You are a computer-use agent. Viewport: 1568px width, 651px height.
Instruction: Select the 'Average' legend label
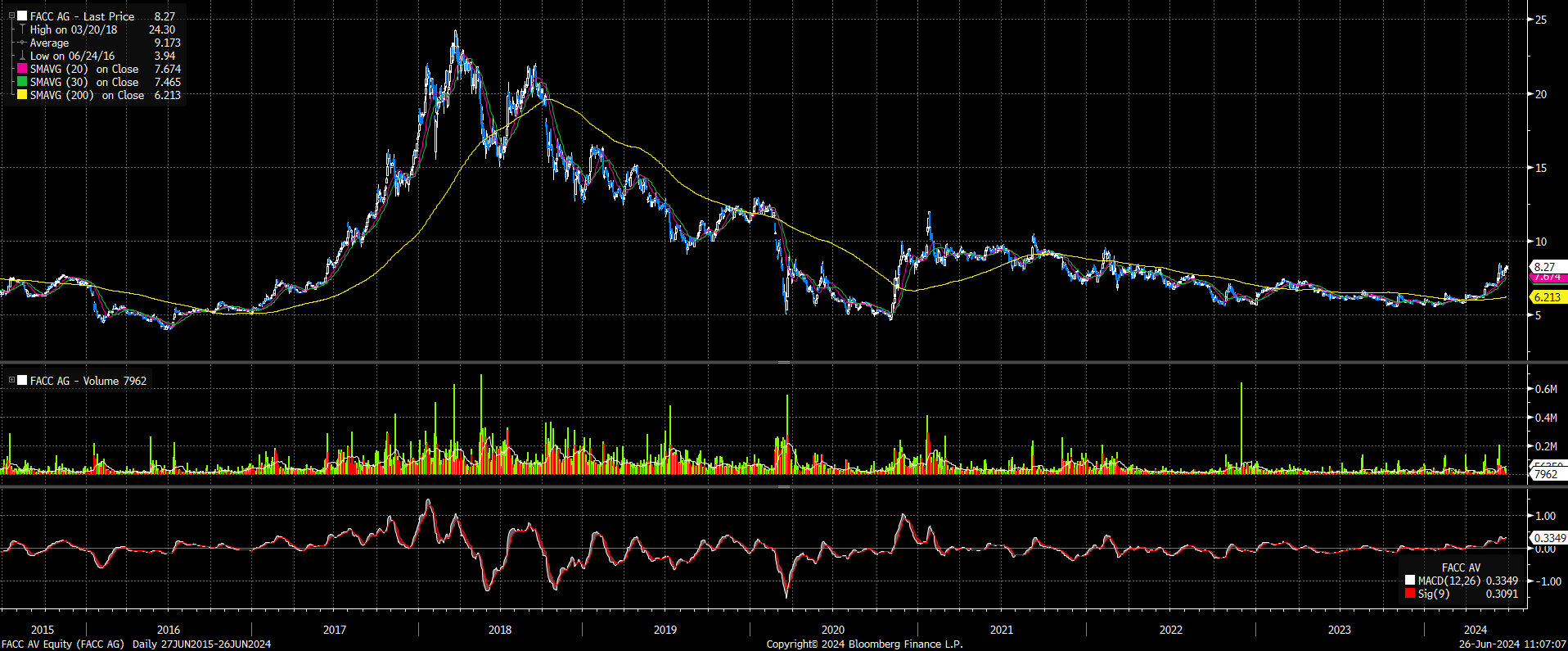coord(49,43)
